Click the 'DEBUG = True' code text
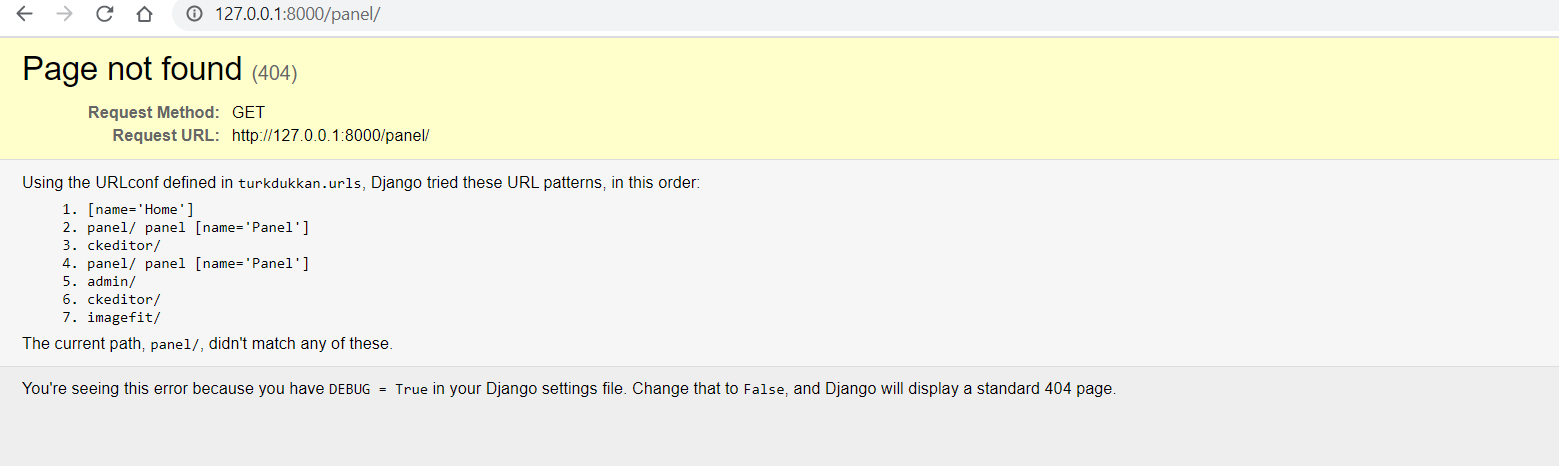Viewport: 1559px width, 466px height. [x=378, y=390]
